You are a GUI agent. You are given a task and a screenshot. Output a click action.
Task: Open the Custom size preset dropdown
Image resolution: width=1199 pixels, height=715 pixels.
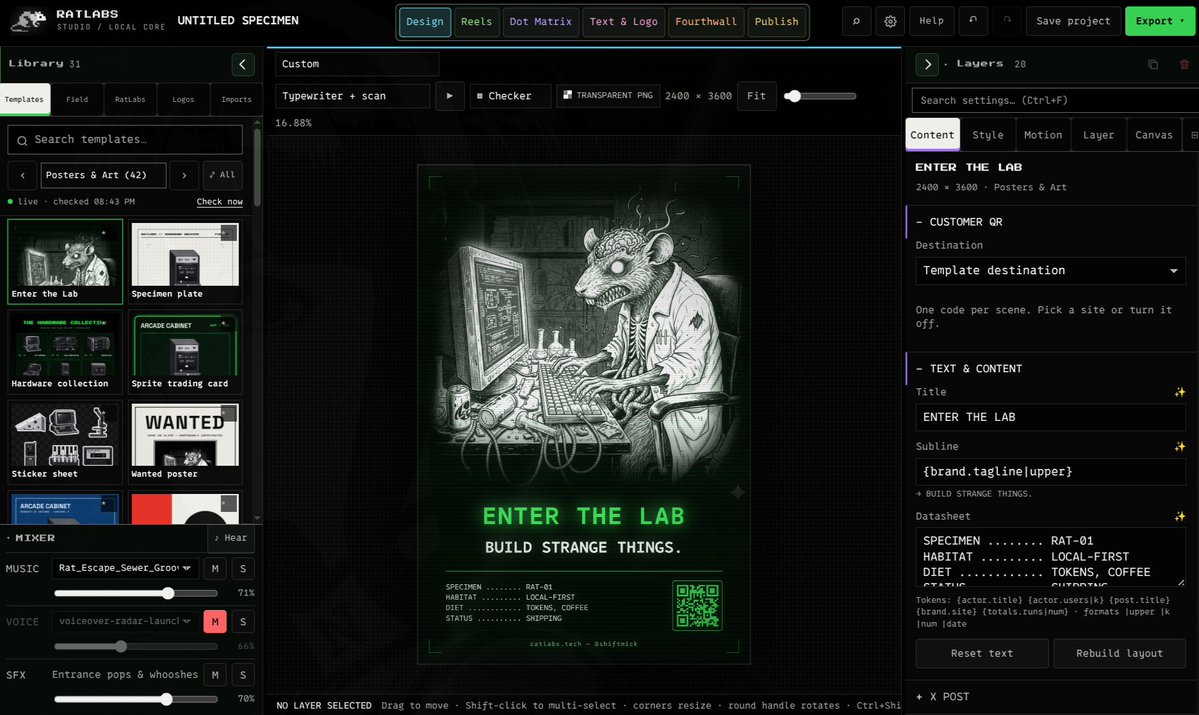(x=356, y=64)
